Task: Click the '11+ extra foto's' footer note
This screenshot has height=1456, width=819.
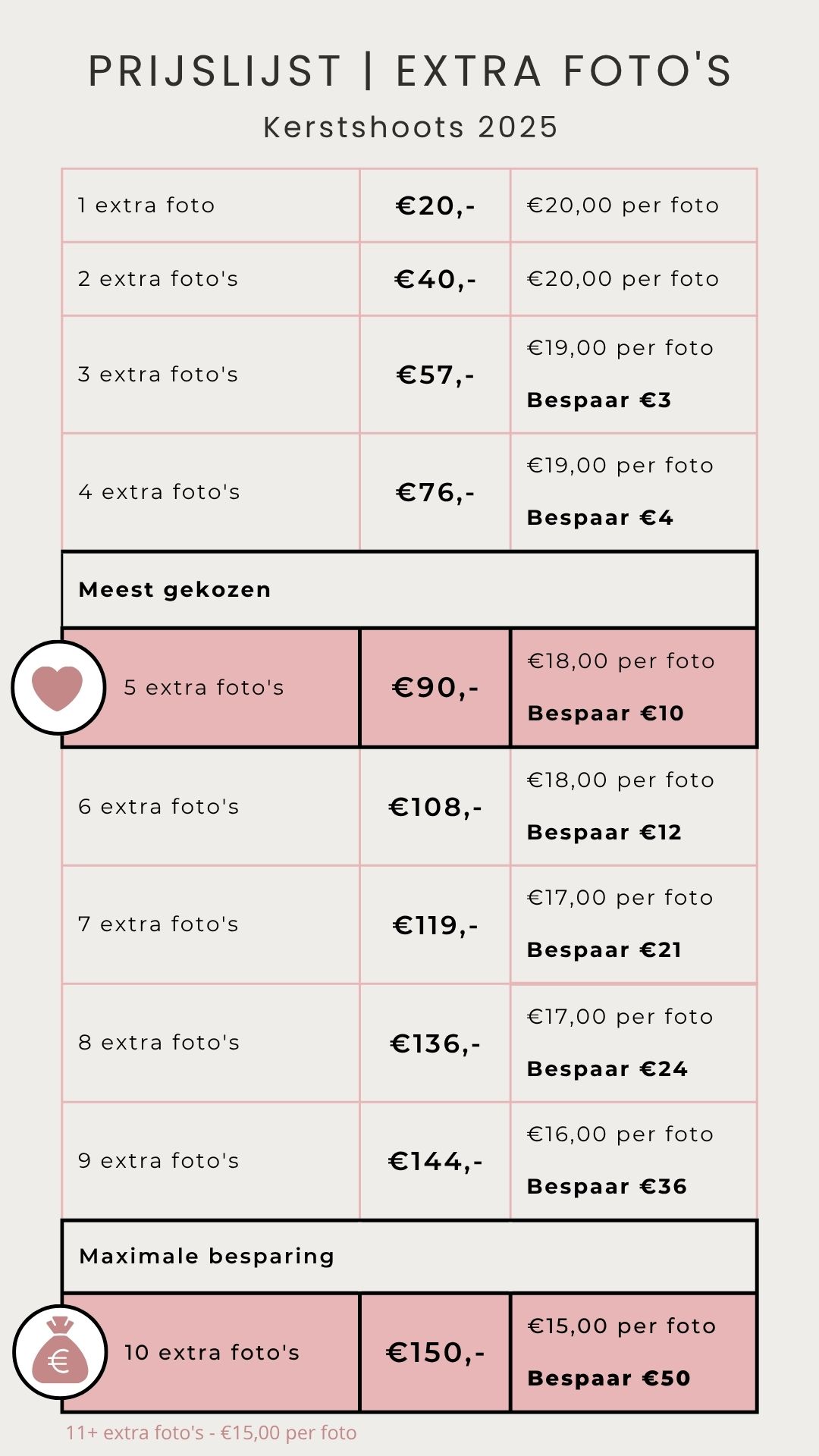Action: click(x=211, y=1432)
